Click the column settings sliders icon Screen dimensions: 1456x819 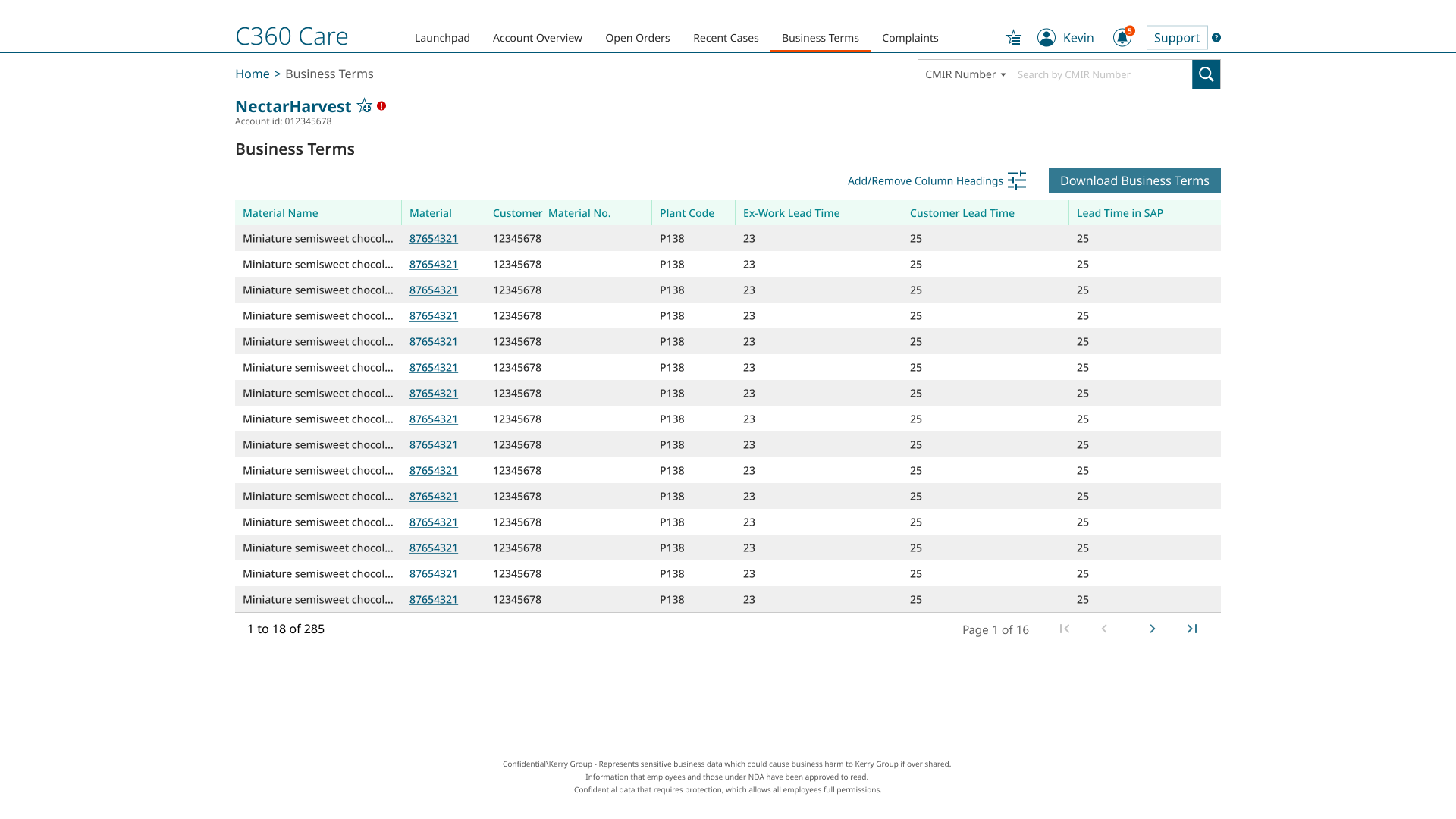[1017, 180]
